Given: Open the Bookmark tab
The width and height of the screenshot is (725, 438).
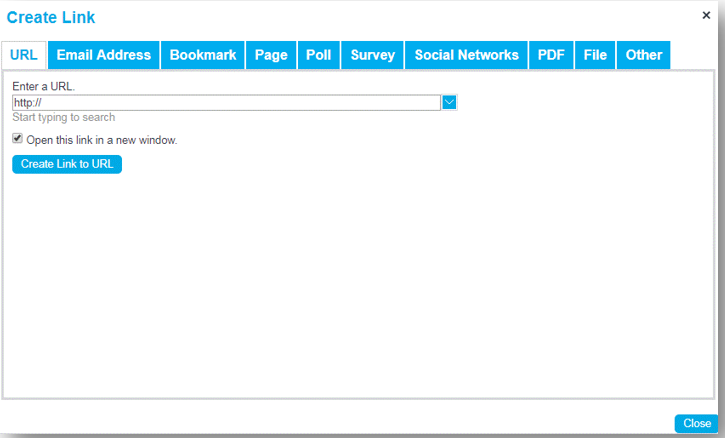Looking at the screenshot, I should [x=203, y=55].
